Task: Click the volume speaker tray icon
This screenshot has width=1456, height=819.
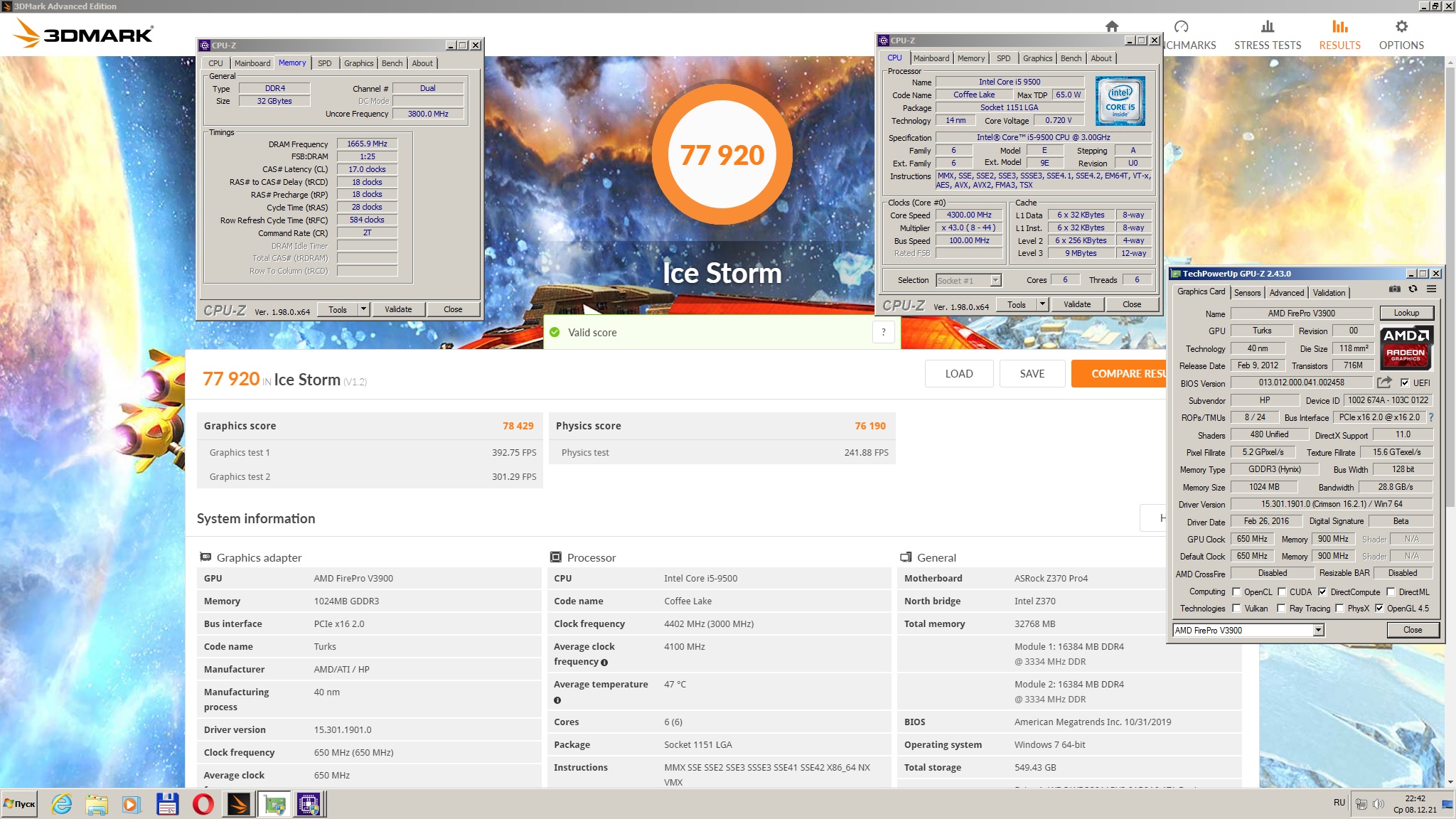Action: (x=1379, y=804)
